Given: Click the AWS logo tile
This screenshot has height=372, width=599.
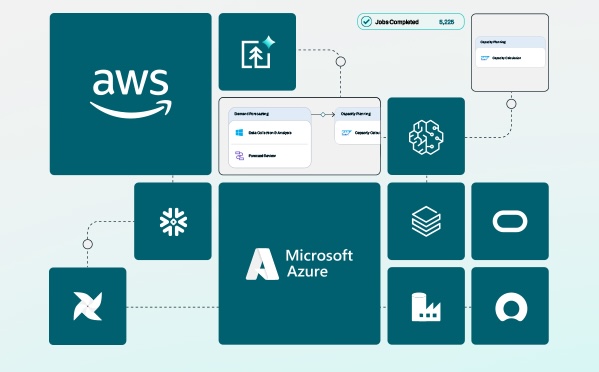Looking at the screenshot, I should [130, 94].
